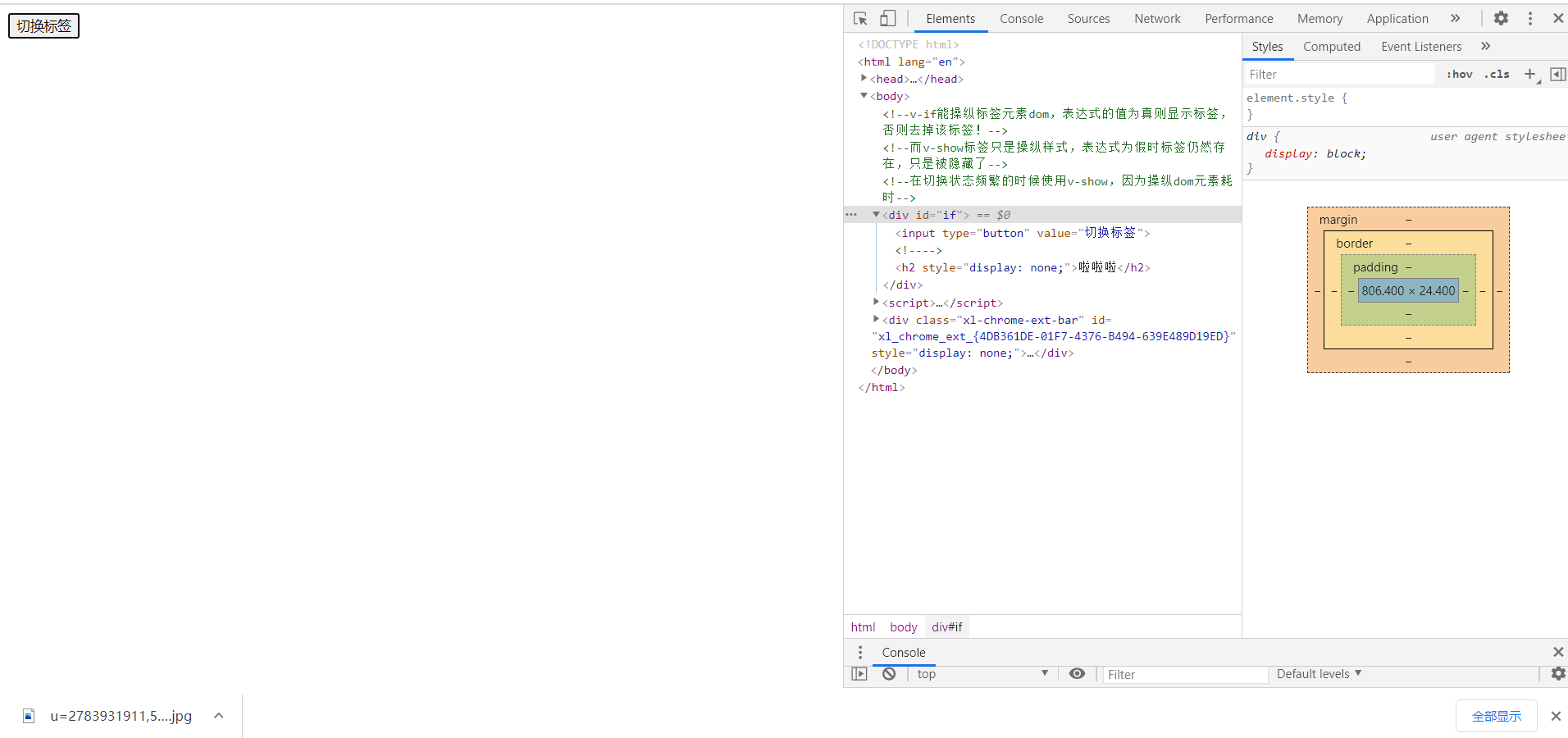Toggle the .cls class editor
The image size is (1568, 738).
[1497, 74]
